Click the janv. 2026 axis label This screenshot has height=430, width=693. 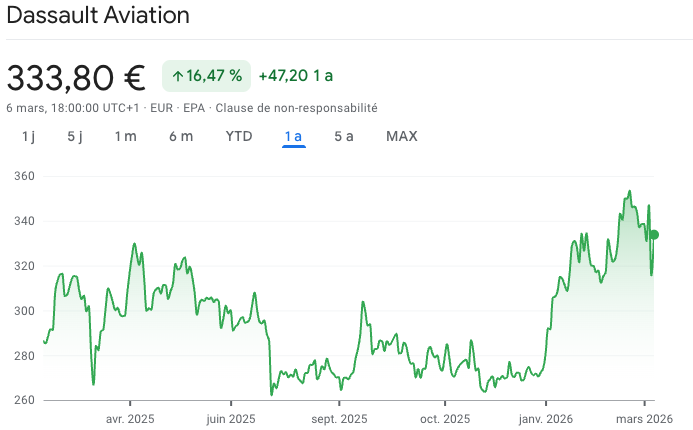point(546,419)
